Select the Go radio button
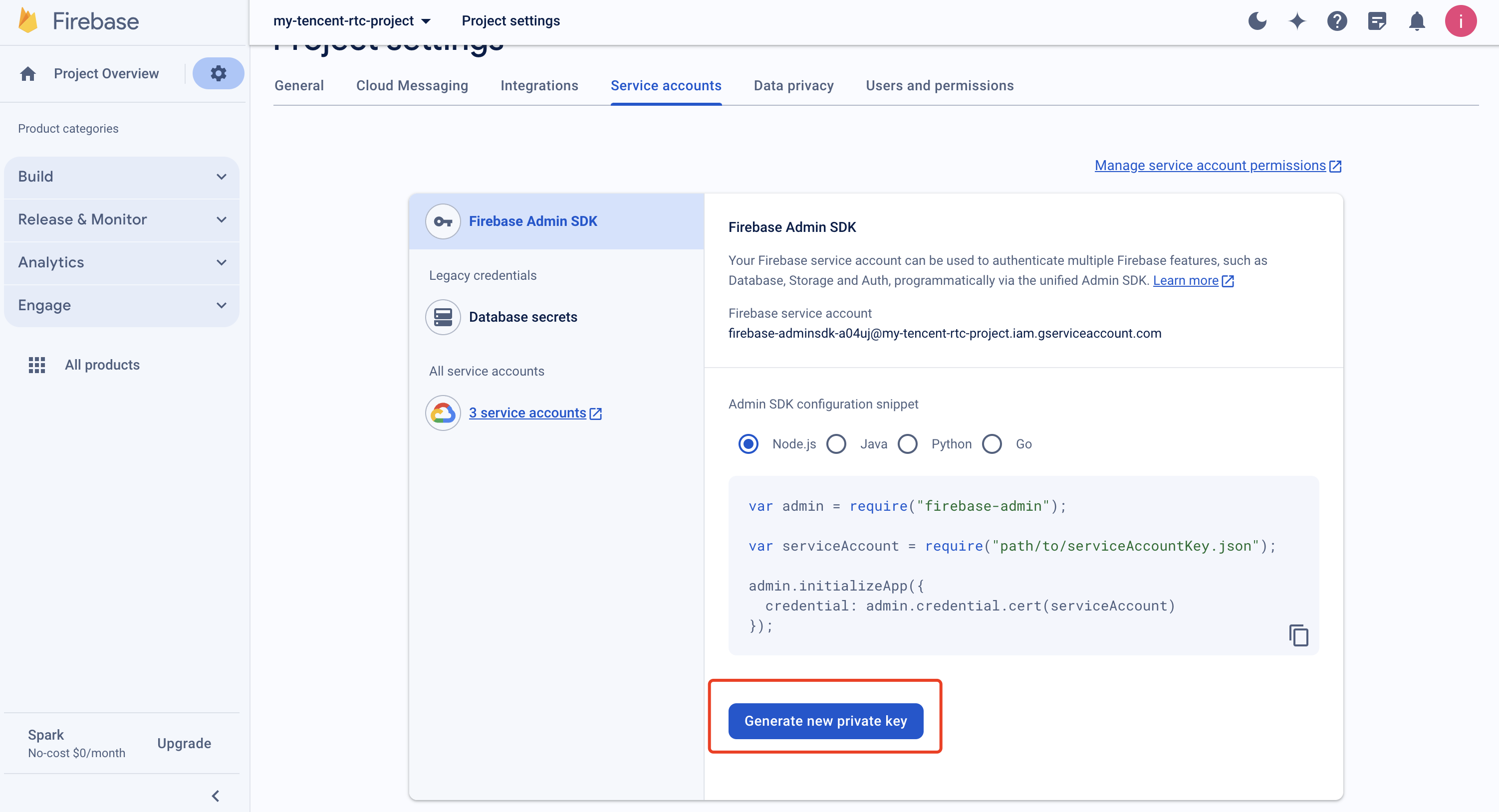This screenshot has height=812, width=1499. click(992, 444)
